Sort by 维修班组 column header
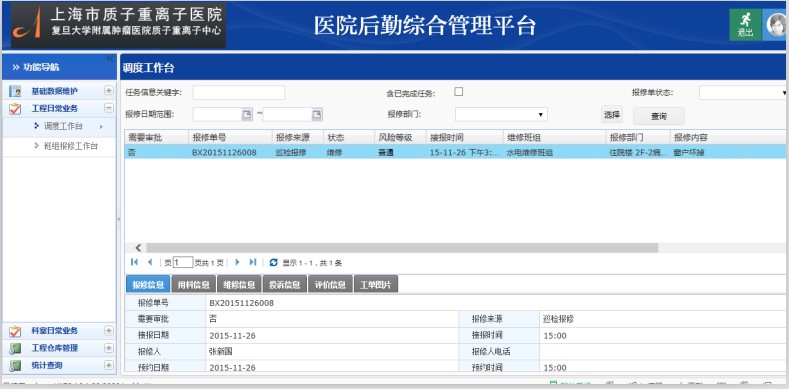The image size is (789, 389). pyautogui.click(x=555, y=137)
